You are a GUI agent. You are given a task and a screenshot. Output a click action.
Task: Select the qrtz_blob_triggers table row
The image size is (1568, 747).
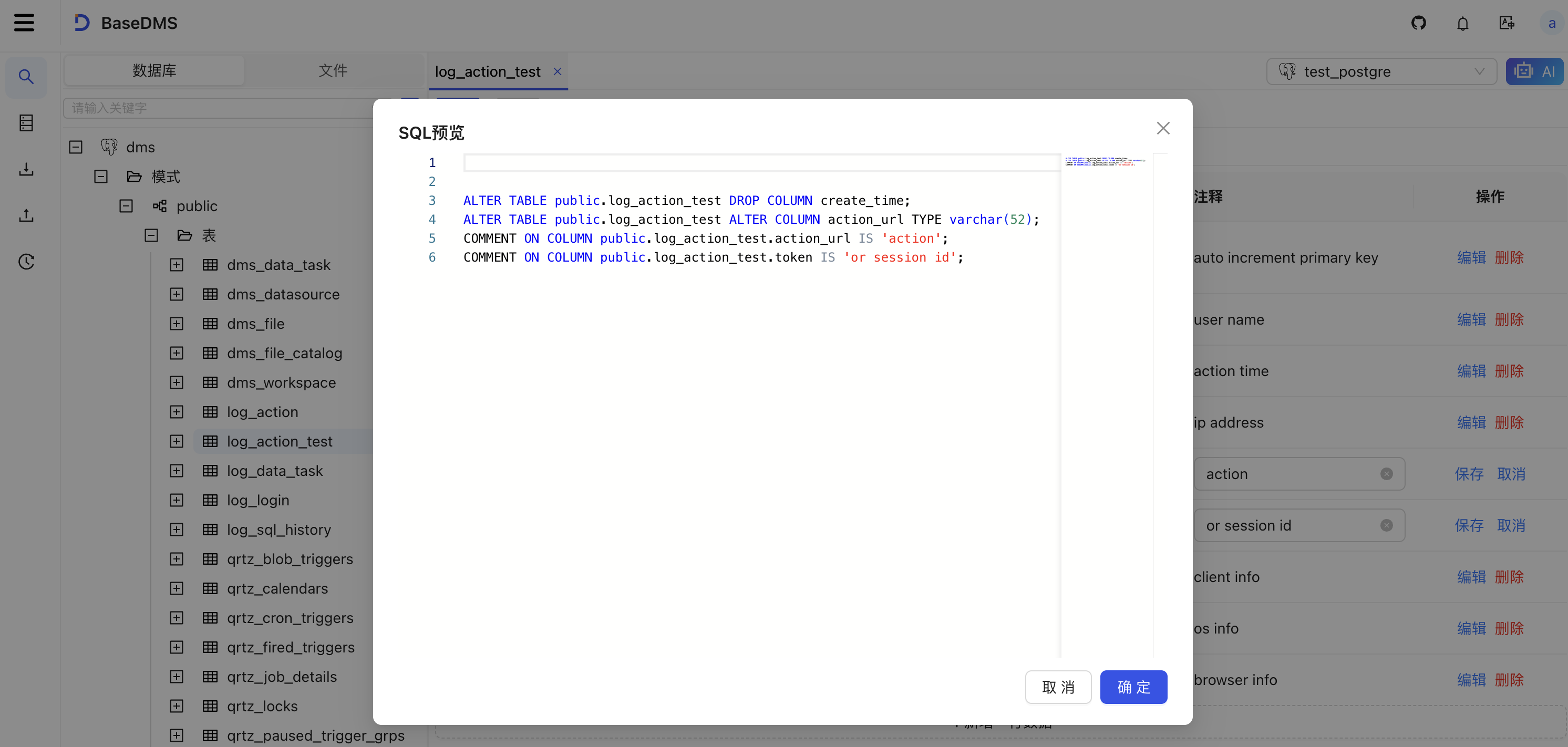pos(290,559)
